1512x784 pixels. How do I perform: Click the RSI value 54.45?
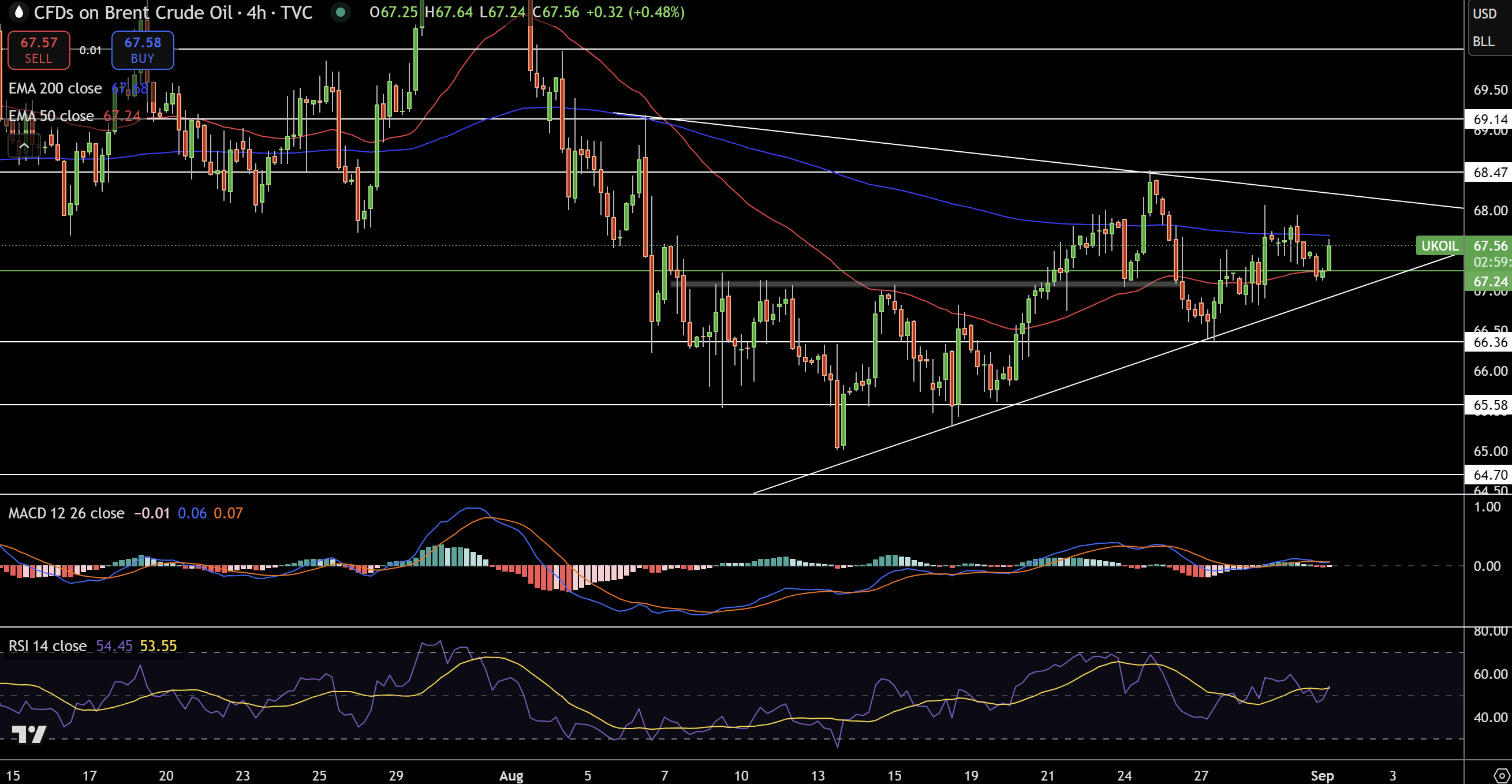click(x=114, y=646)
